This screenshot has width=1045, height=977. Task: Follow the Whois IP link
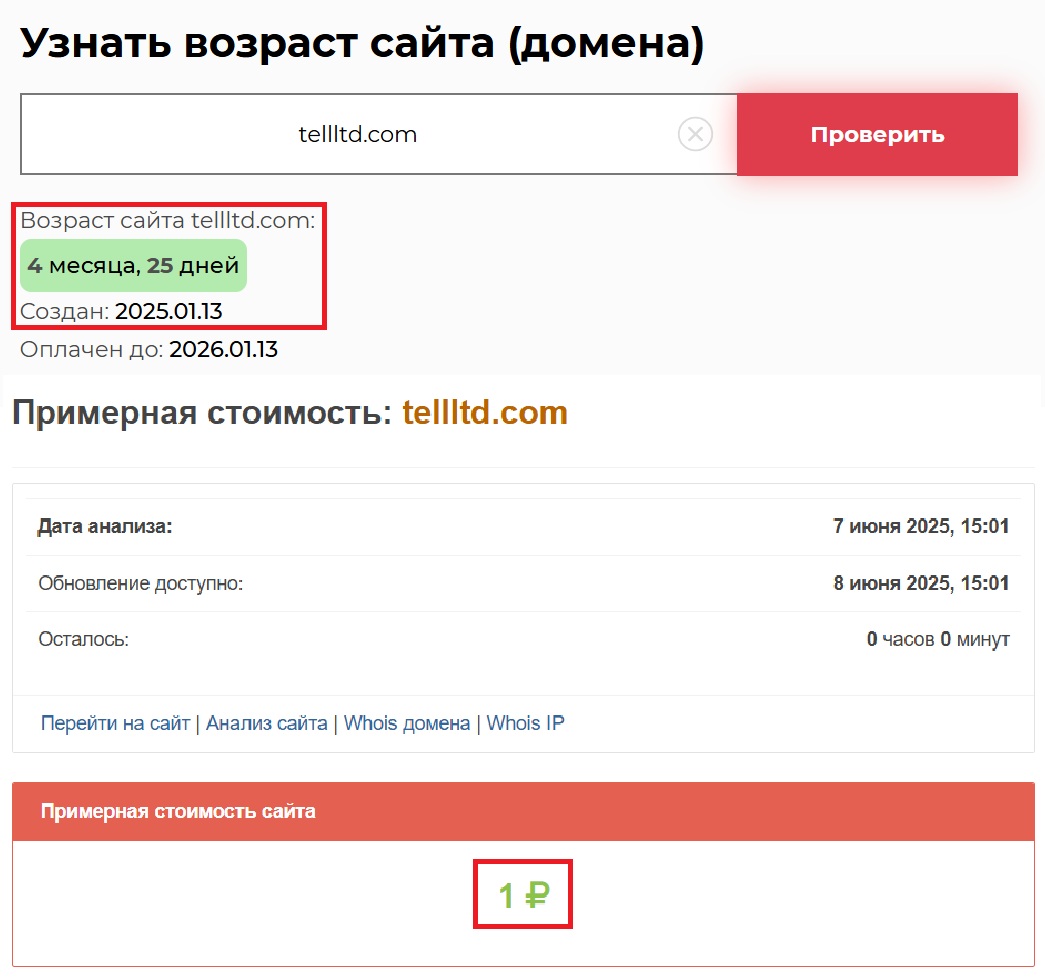tap(525, 723)
